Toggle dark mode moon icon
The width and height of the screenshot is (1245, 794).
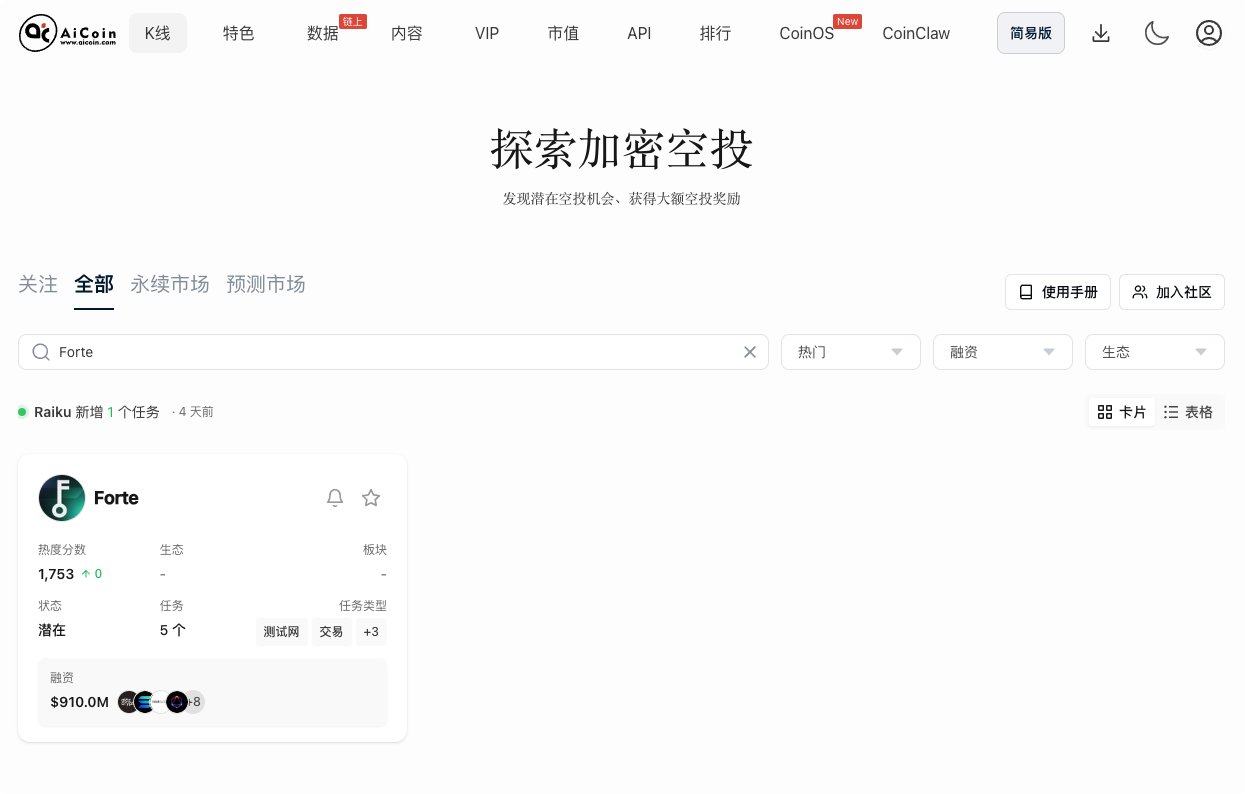(1157, 33)
